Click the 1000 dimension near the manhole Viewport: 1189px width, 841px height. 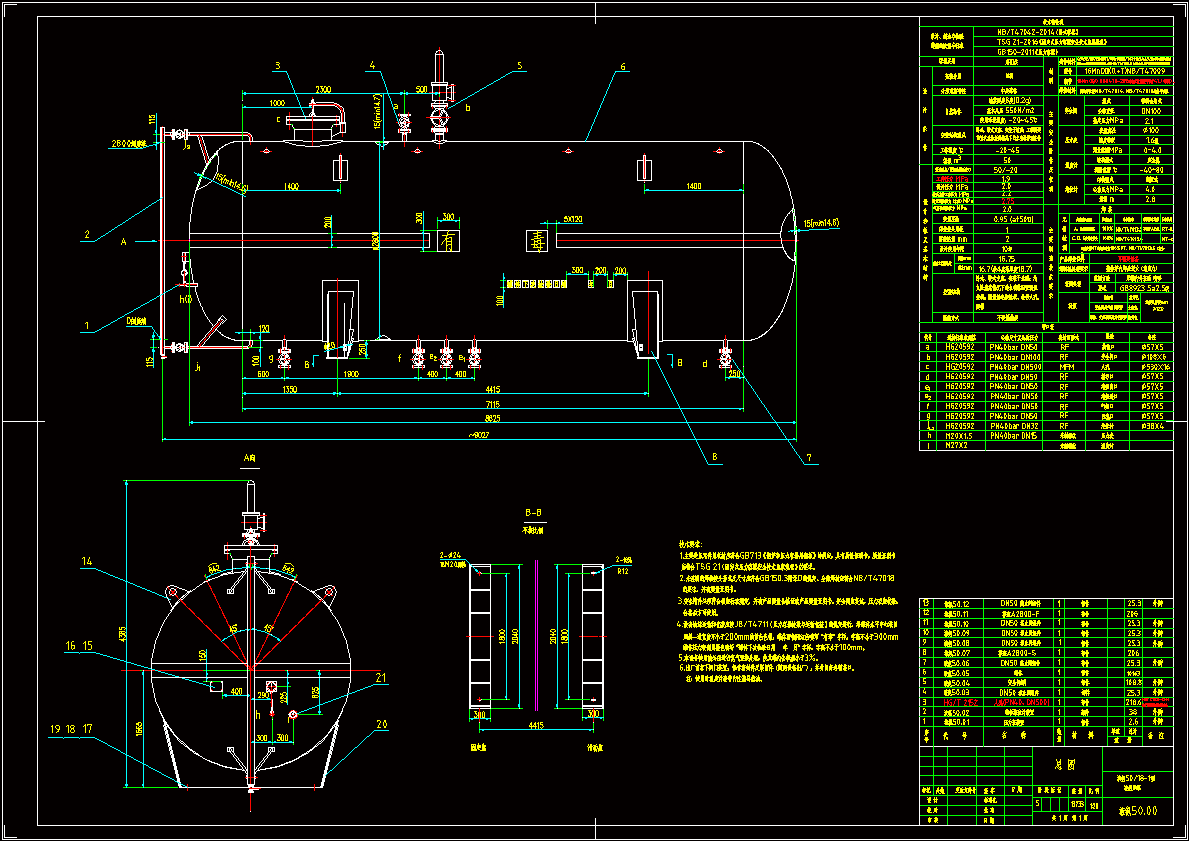pyautogui.click(x=277, y=102)
